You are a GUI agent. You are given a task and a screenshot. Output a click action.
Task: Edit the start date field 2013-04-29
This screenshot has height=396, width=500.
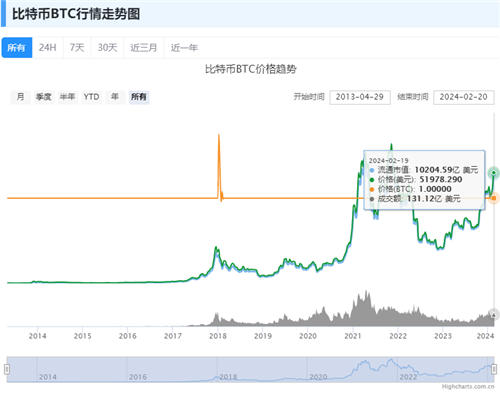pos(360,97)
